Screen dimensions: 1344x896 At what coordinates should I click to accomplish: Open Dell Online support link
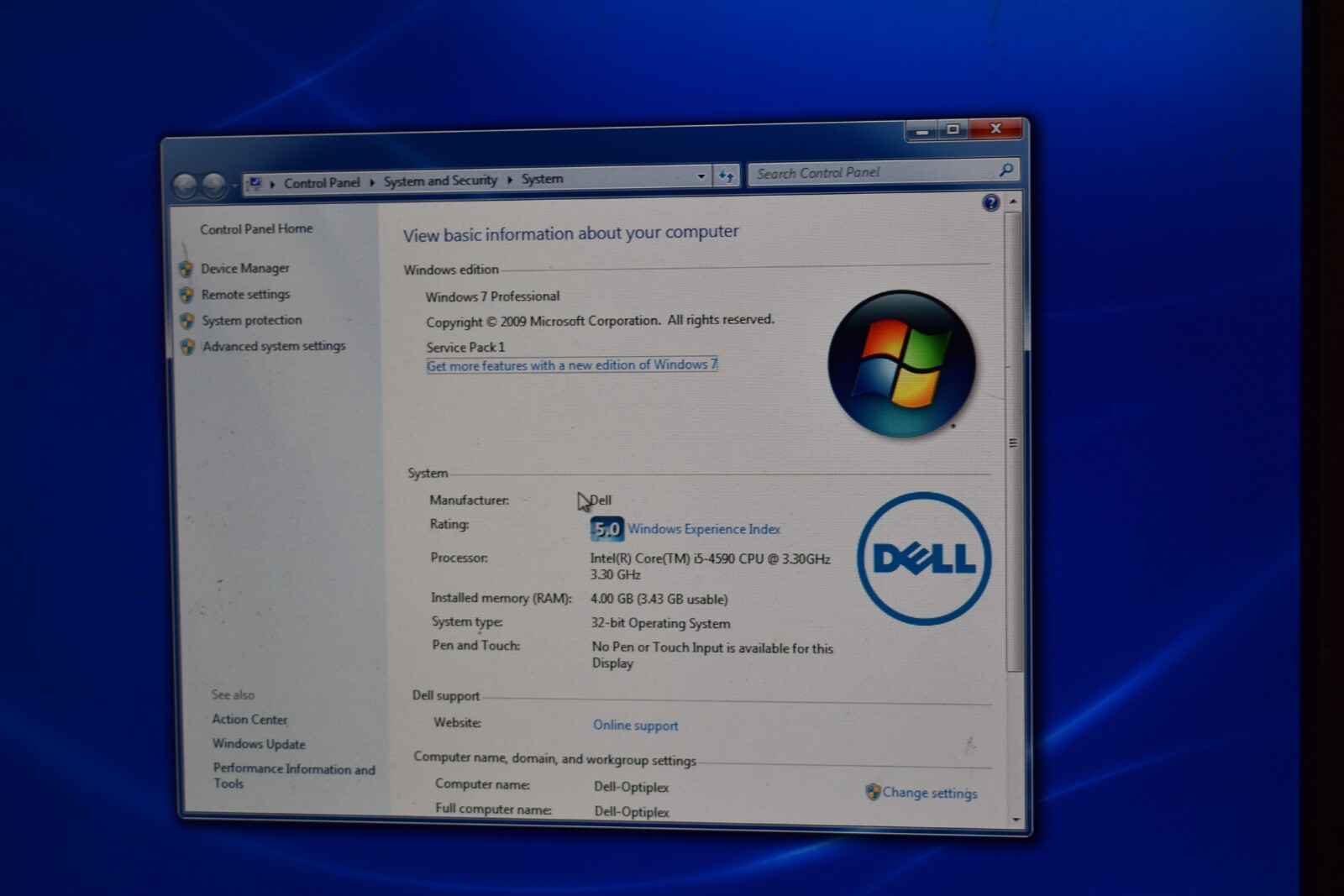click(x=636, y=726)
